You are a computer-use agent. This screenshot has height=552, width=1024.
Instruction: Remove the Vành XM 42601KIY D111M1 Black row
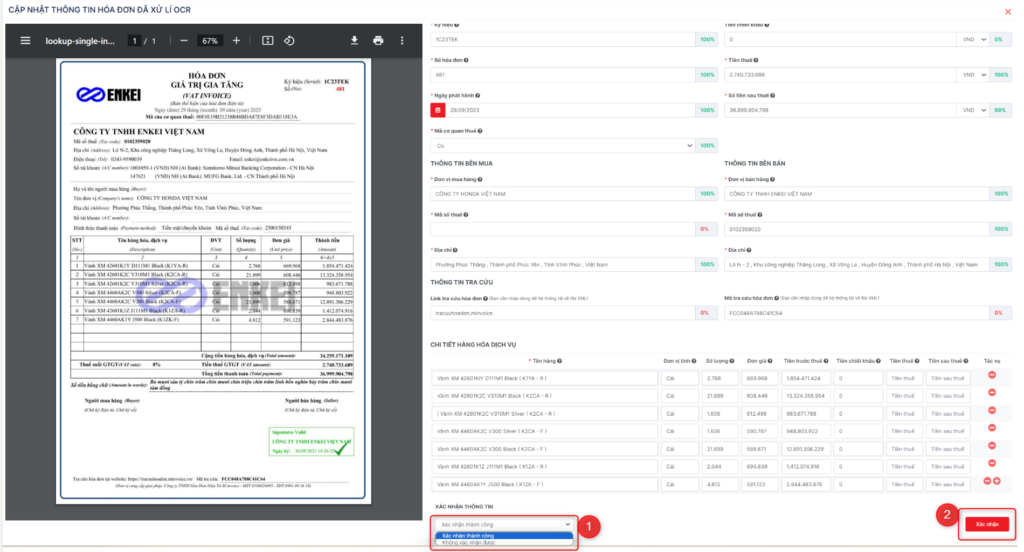coord(992,375)
